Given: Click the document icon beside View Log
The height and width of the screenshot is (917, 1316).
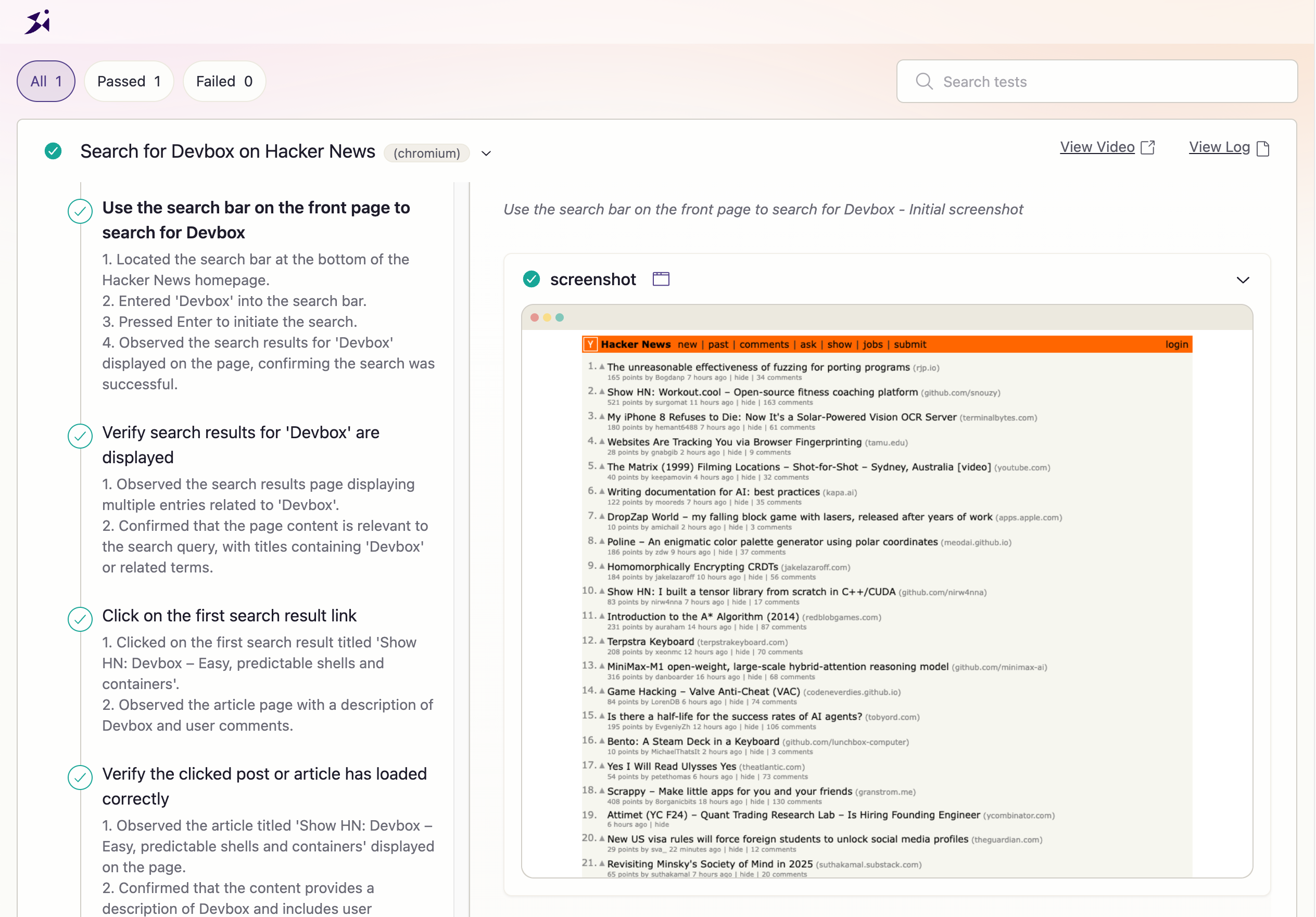Looking at the screenshot, I should tap(1263, 148).
